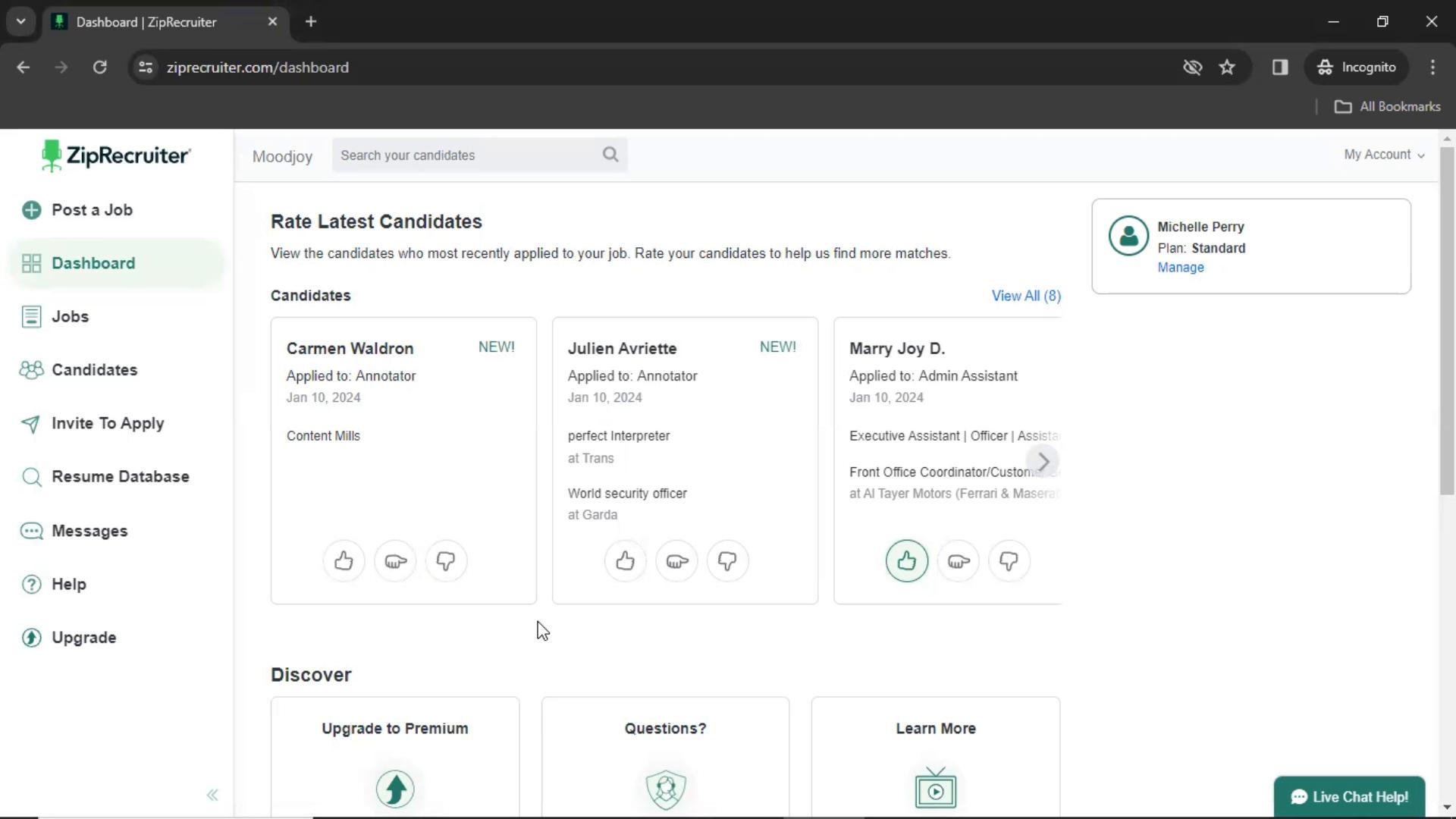Click the next arrow to see more candidates
This screenshot has height=819, width=1456.
pyautogui.click(x=1043, y=461)
